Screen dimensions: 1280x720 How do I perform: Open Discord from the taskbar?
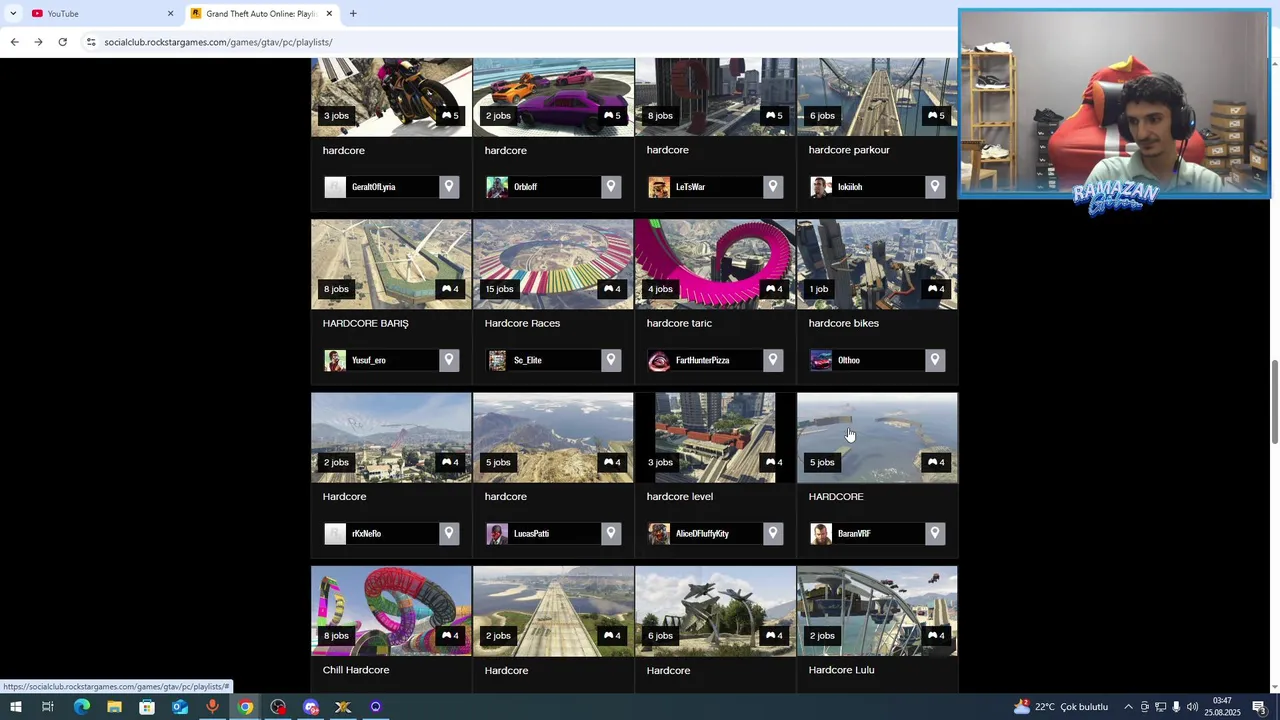point(310,707)
